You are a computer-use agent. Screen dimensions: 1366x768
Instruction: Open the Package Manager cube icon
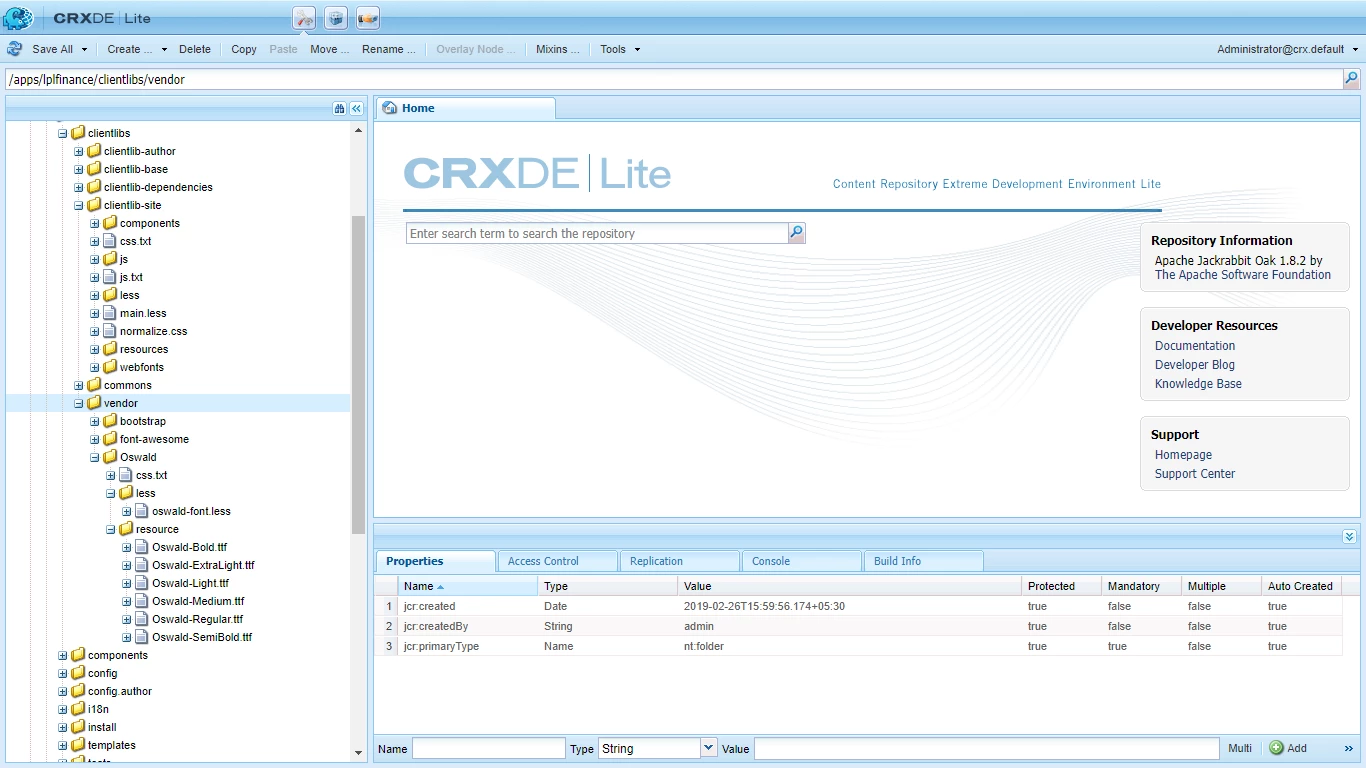click(336, 18)
